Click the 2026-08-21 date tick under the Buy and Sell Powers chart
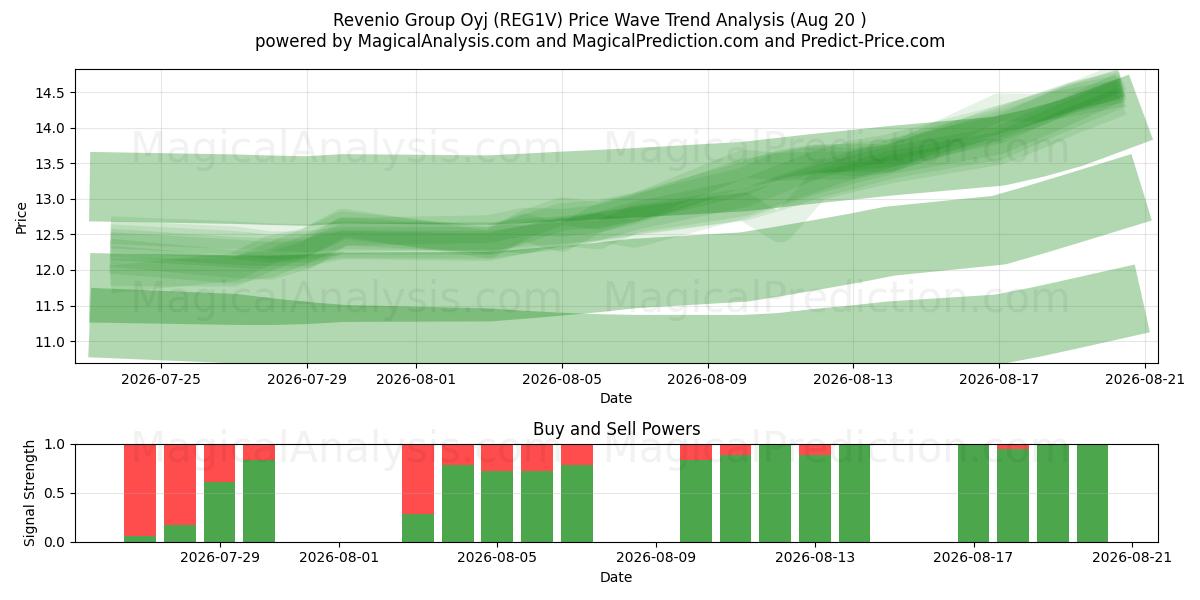Screen dimensions: 1200x600 point(1132,558)
